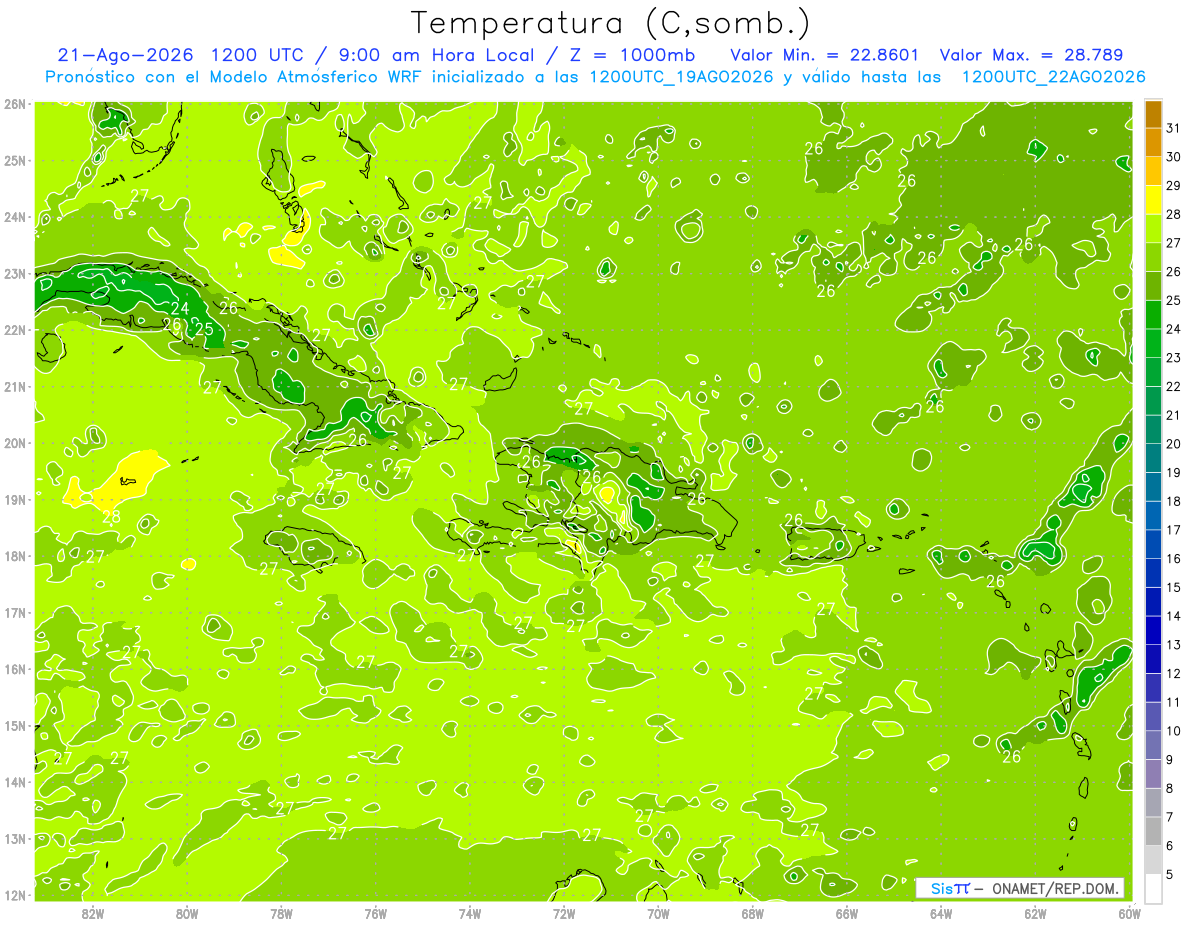Click the "66W" longitude axis label
The image size is (1200, 927).
click(847, 913)
